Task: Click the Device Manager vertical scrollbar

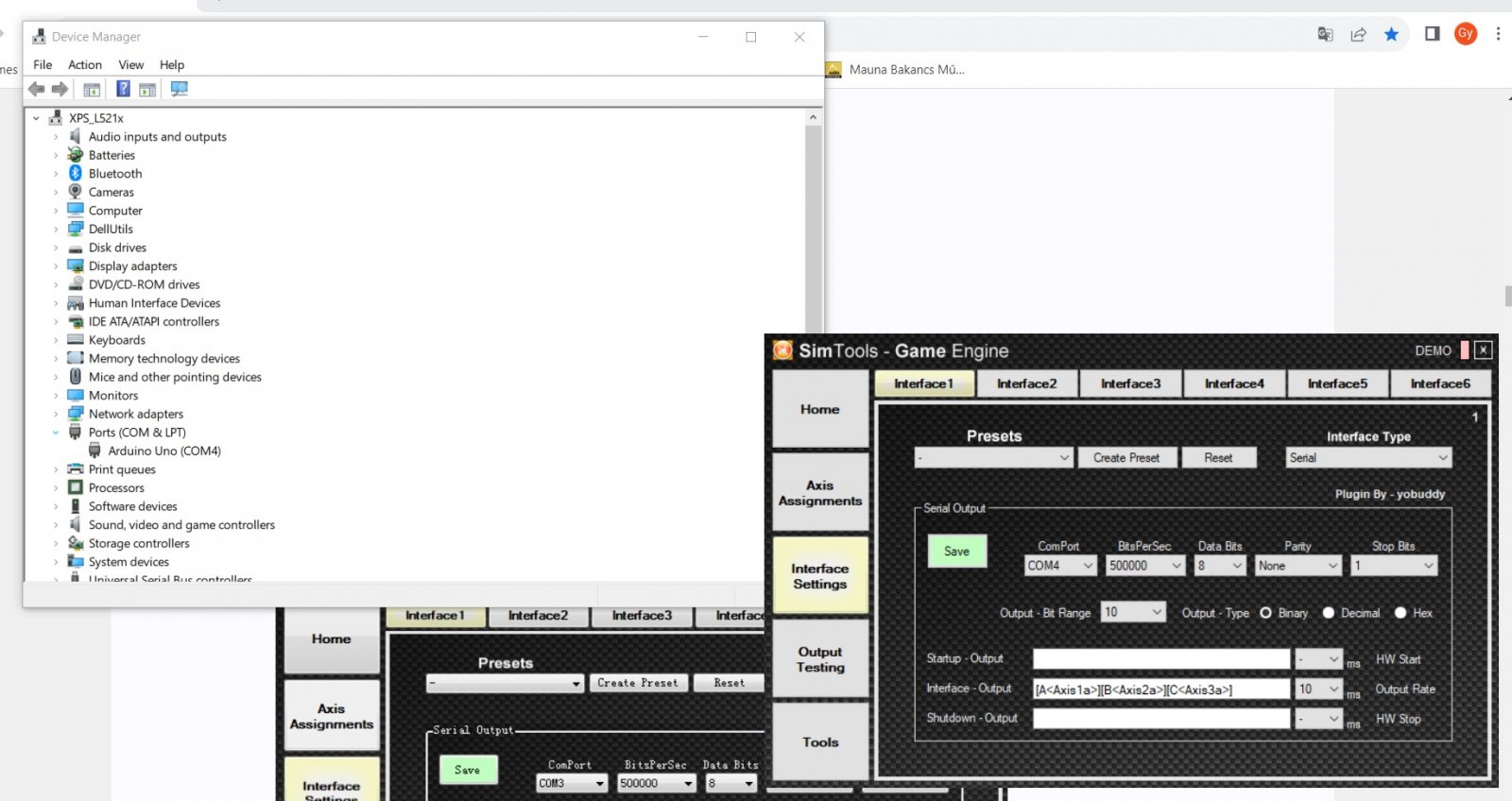Action: tap(814, 345)
